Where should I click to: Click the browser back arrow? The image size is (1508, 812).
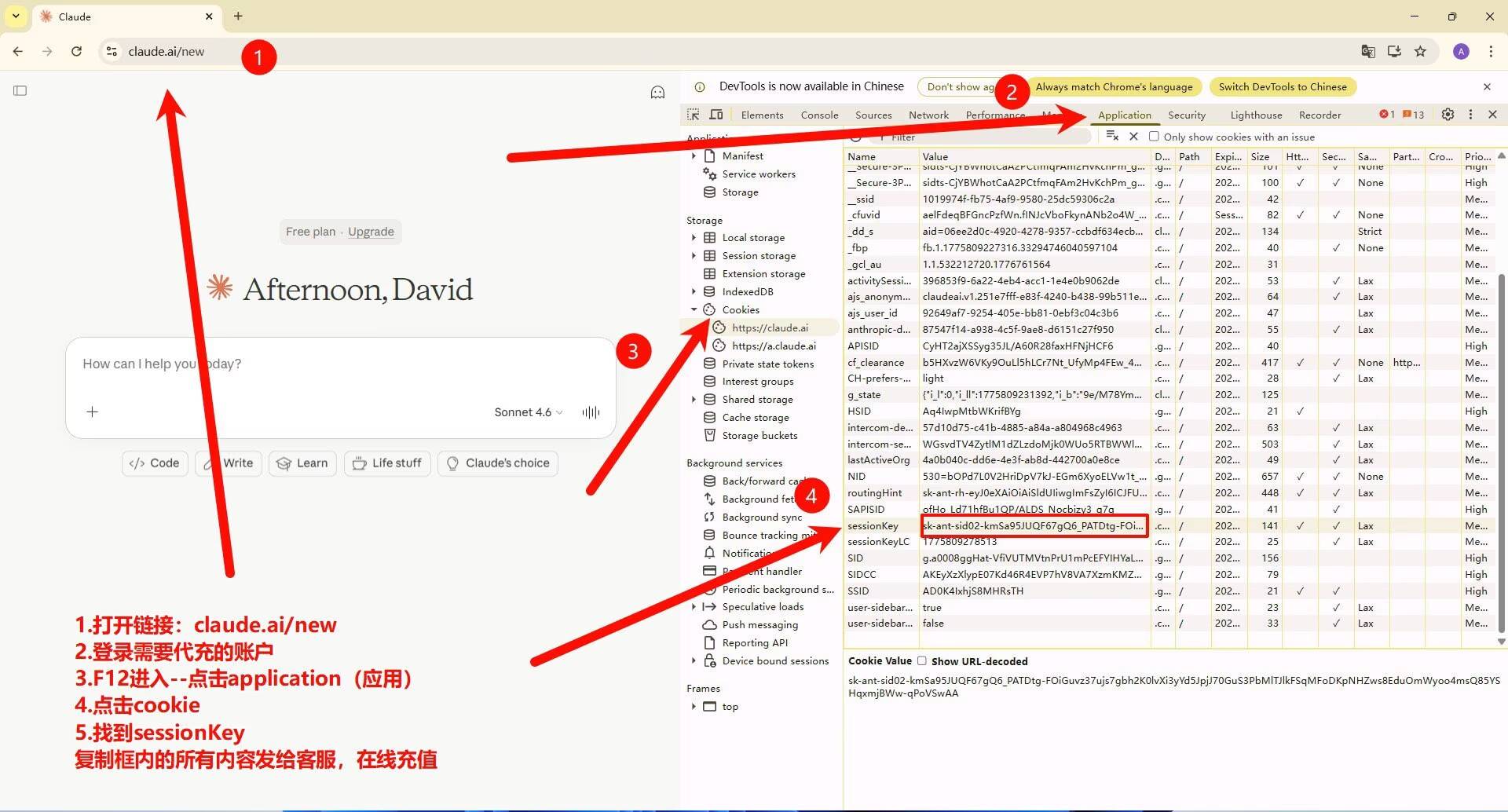(x=18, y=51)
